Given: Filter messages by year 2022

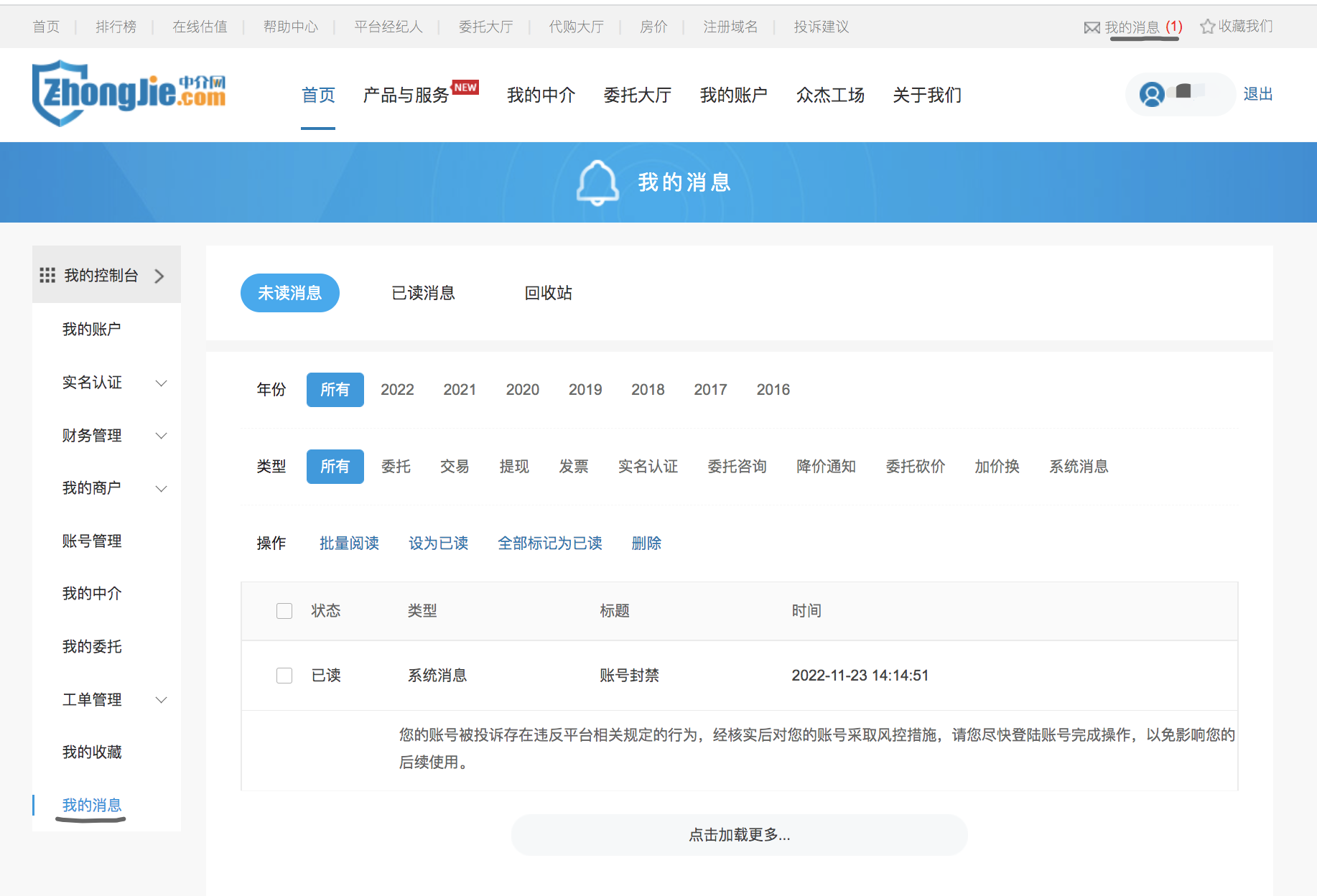Looking at the screenshot, I should pyautogui.click(x=397, y=390).
